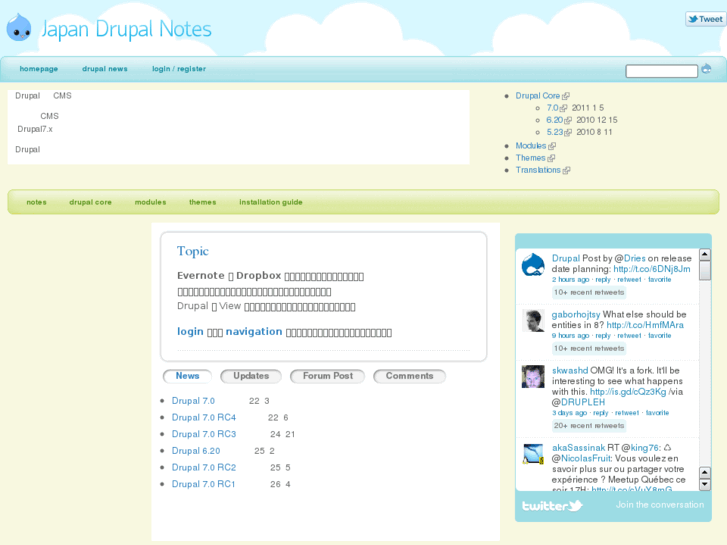The image size is (727, 545).
Task: Open gaborhojtsy username link
Action: click(576, 314)
